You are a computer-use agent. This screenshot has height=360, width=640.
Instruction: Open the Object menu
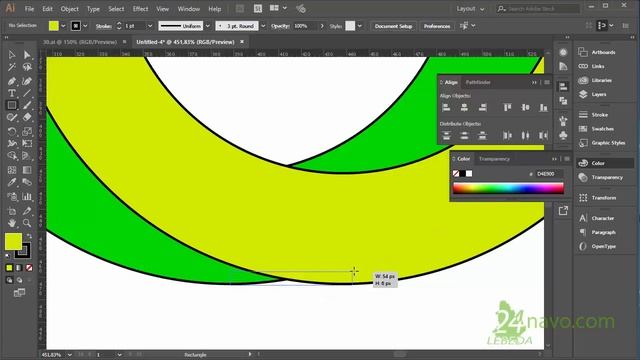(x=69, y=9)
